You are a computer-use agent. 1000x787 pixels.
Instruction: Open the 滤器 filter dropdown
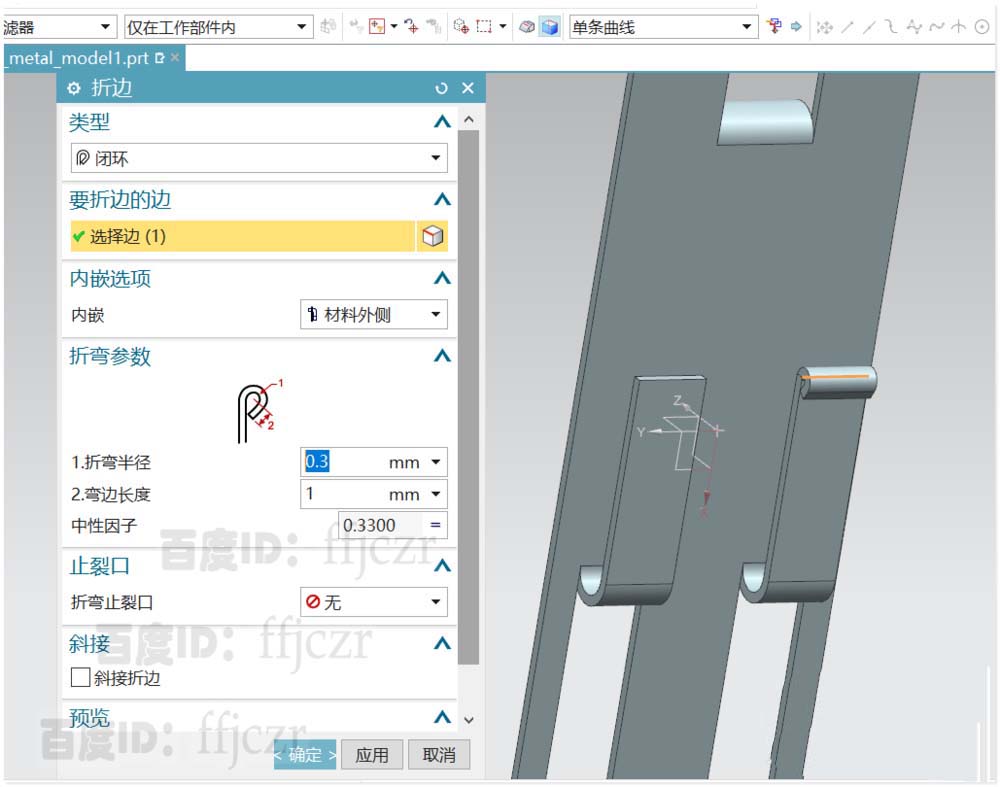click(59, 27)
